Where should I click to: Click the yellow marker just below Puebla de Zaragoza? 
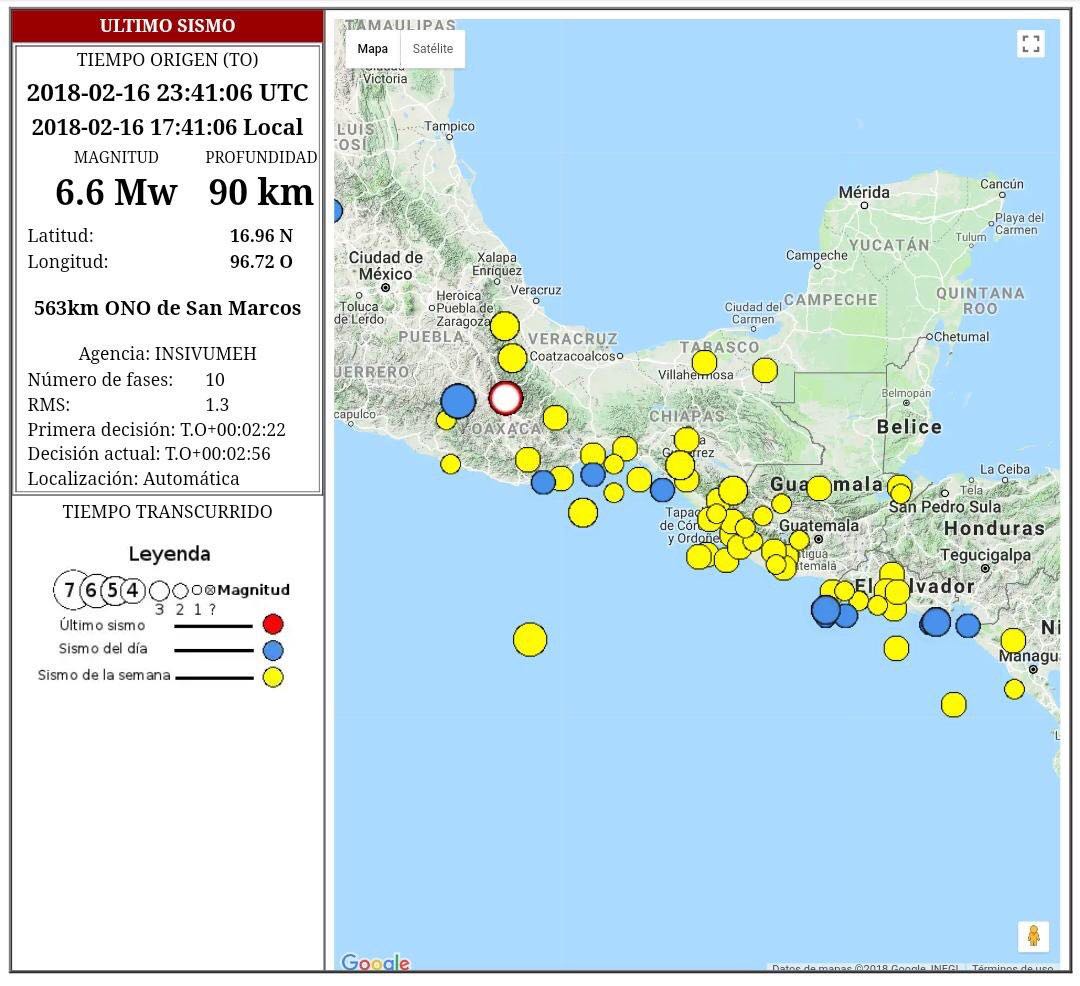pos(504,326)
